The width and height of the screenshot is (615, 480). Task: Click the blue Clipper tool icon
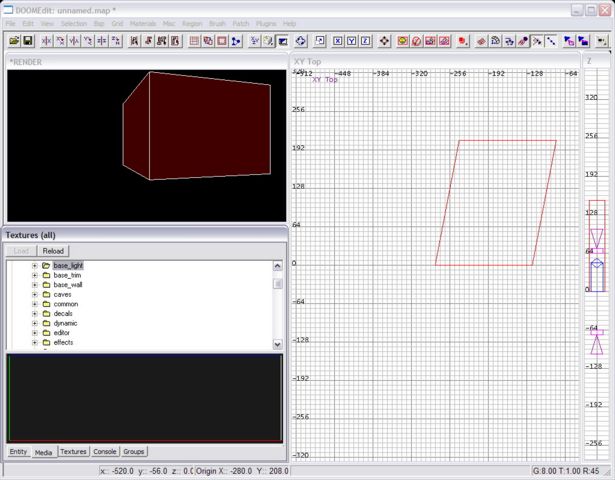coord(236,41)
